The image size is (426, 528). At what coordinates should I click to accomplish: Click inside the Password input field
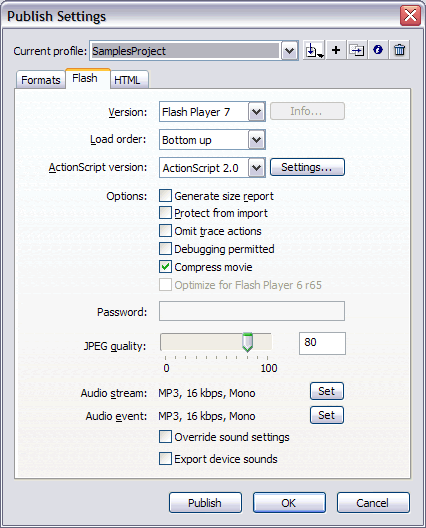tap(252, 311)
